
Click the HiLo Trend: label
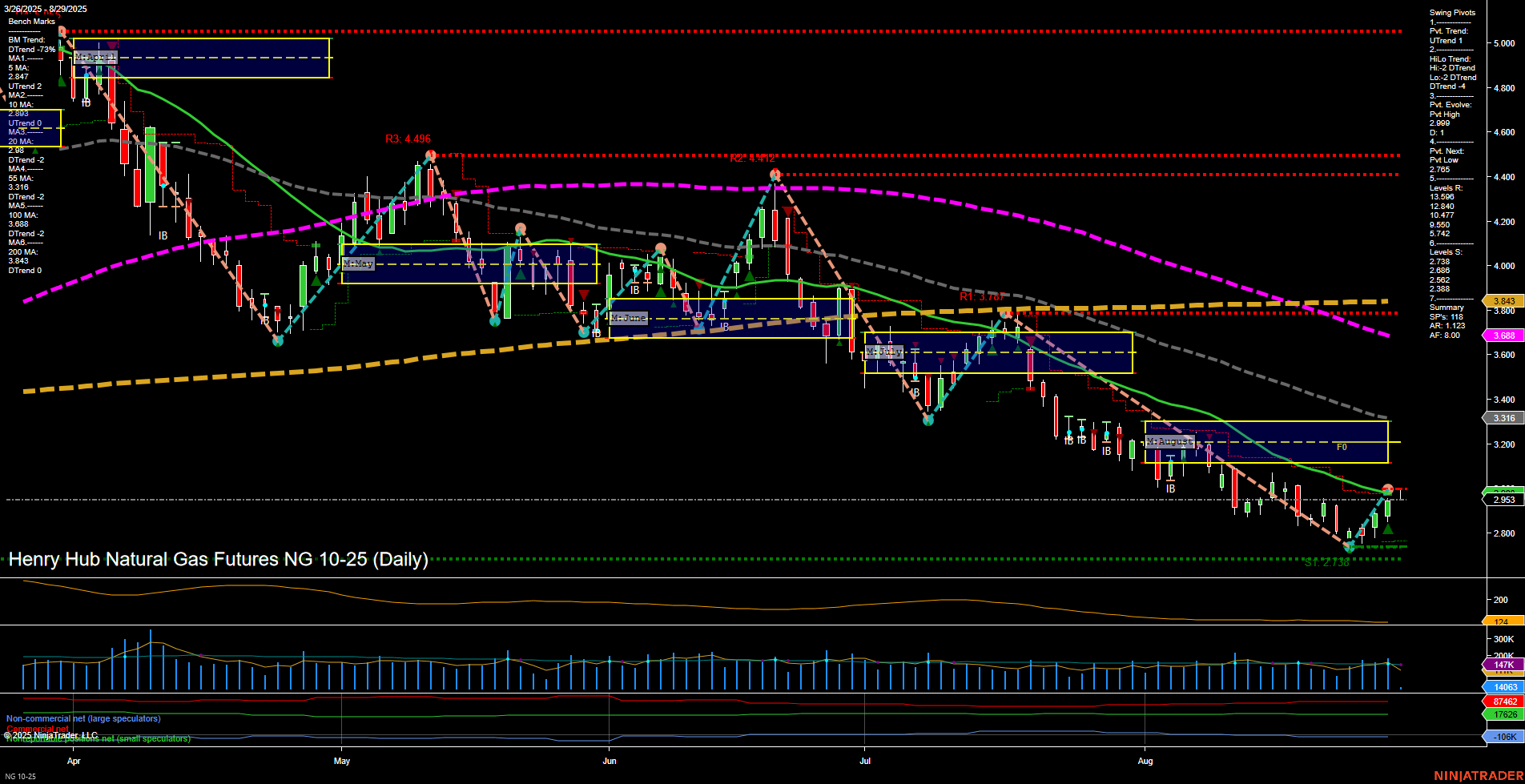click(x=1451, y=59)
